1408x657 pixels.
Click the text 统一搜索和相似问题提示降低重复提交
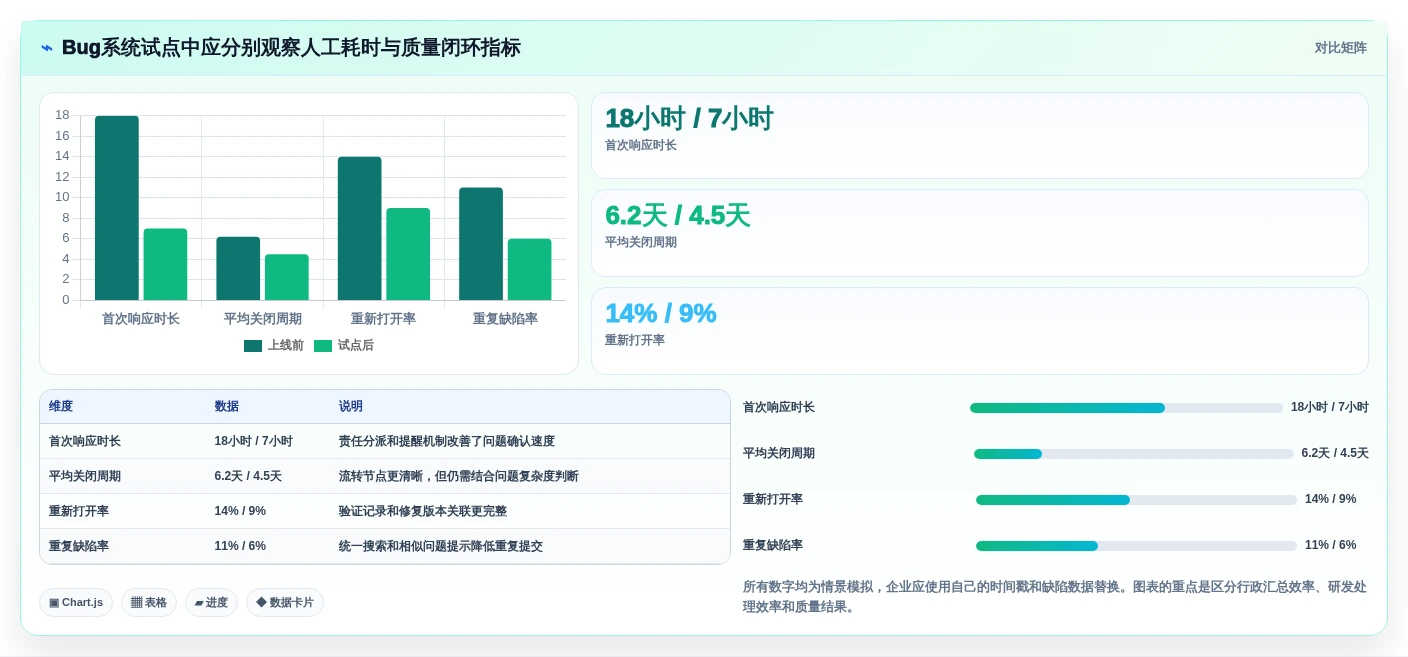441,546
